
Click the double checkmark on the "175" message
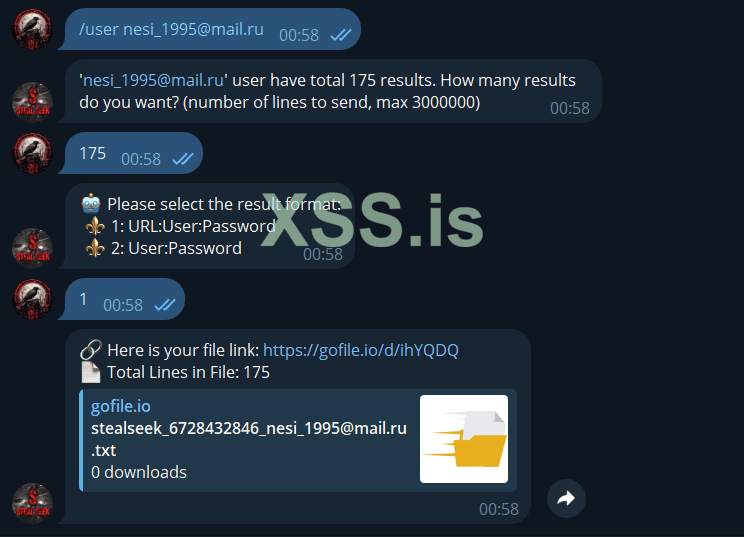tap(182, 159)
